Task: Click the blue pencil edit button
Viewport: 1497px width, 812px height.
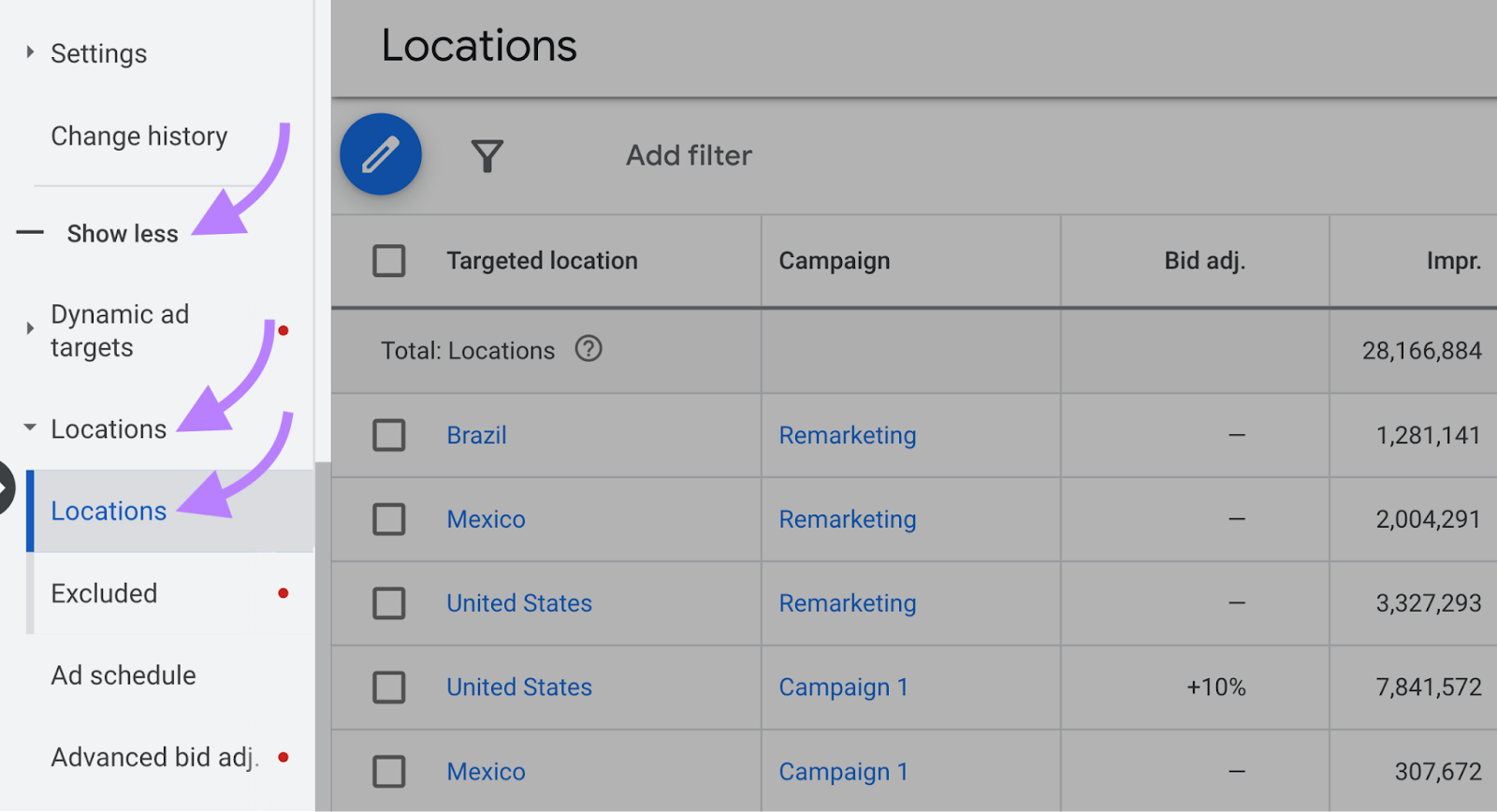Action: [x=380, y=154]
